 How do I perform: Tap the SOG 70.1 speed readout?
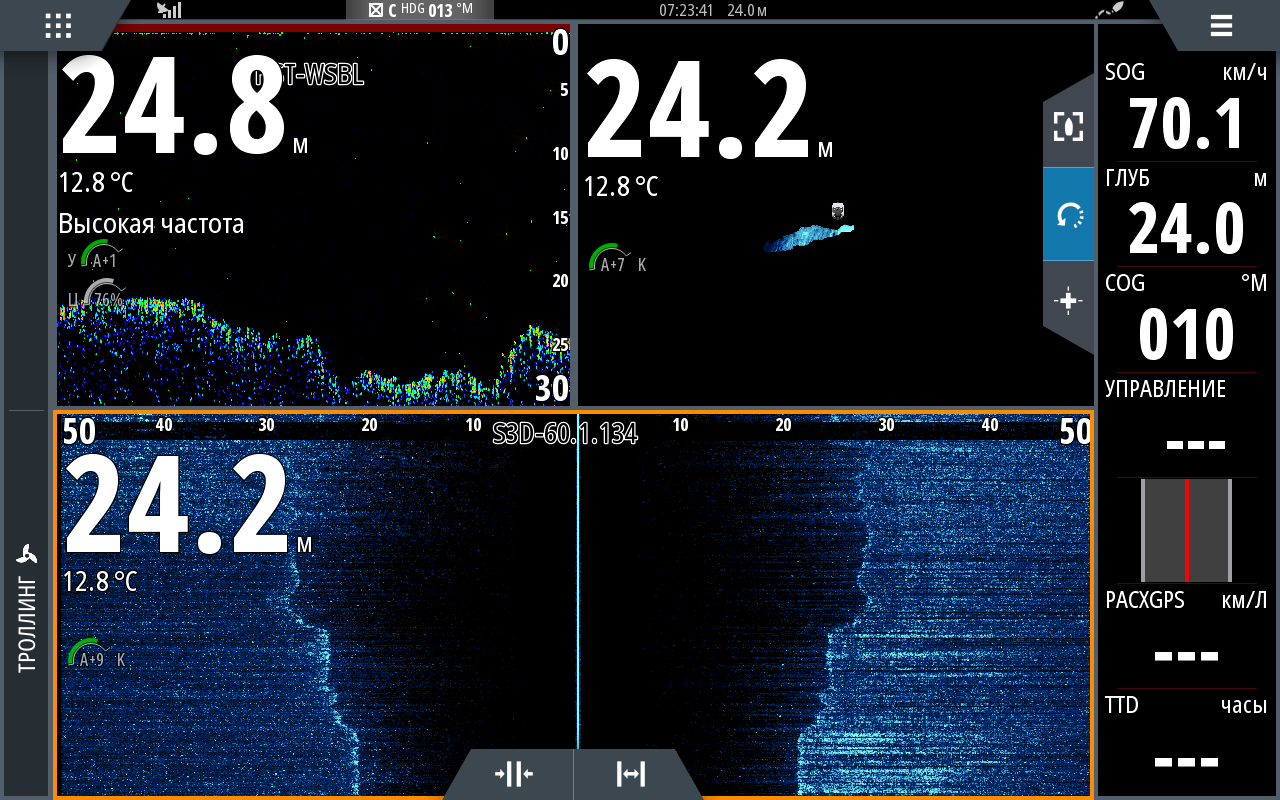pyautogui.click(x=1186, y=110)
